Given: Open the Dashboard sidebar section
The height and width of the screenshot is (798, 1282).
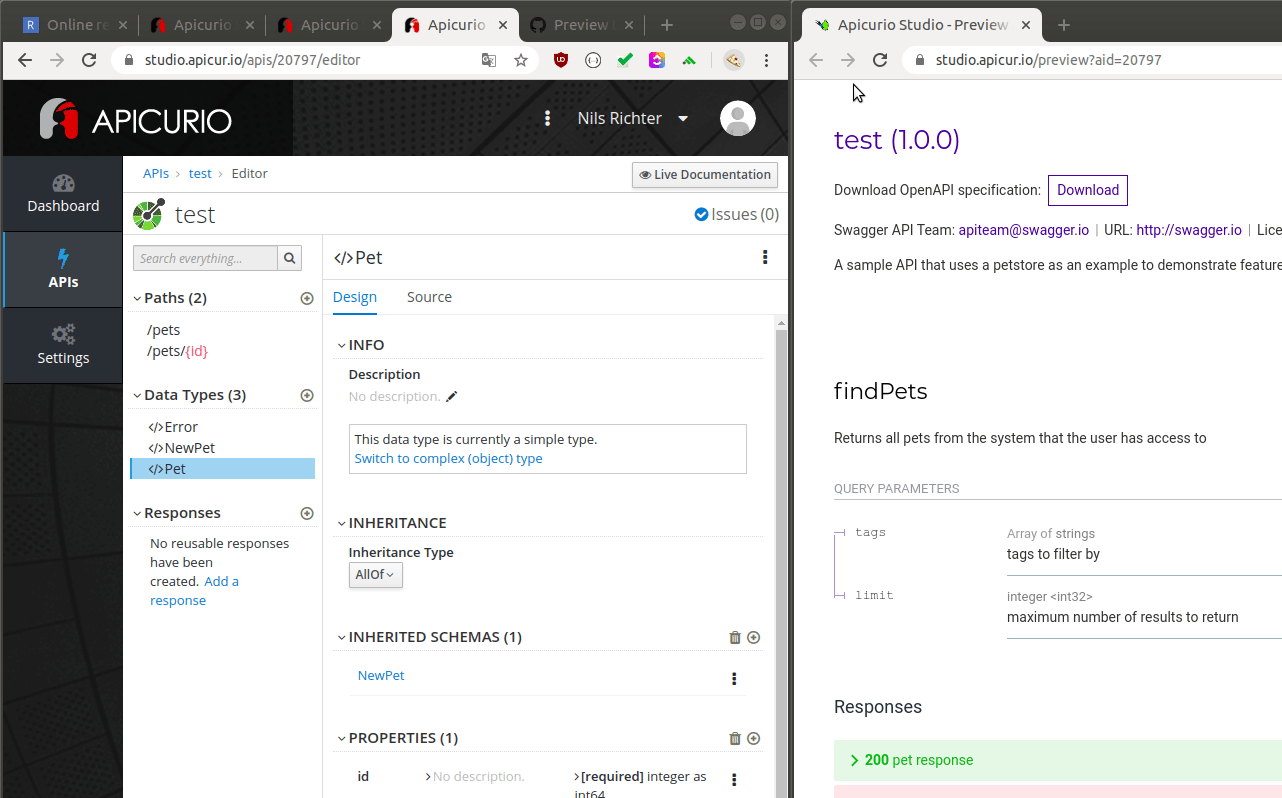Looking at the screenshot, I should (x=63, y=194).
